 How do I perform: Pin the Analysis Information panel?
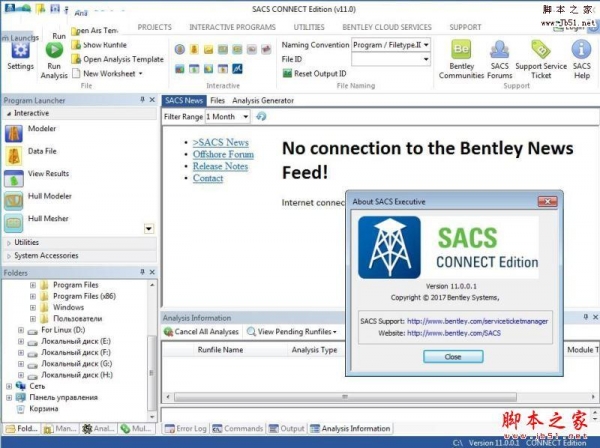585,317
